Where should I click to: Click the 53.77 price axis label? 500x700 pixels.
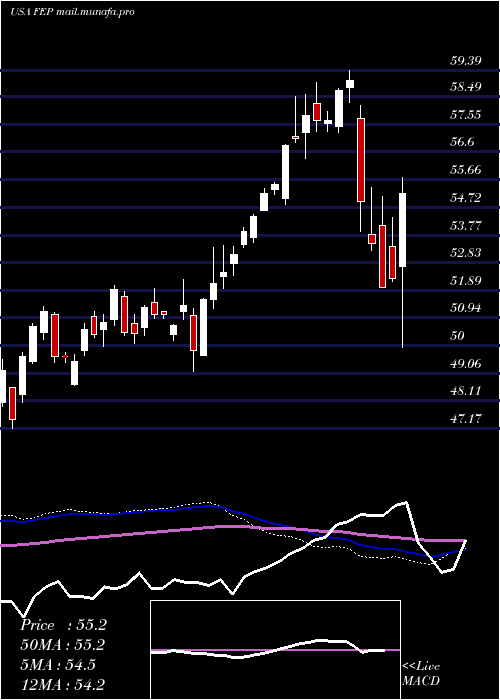(x=465, y=225)
